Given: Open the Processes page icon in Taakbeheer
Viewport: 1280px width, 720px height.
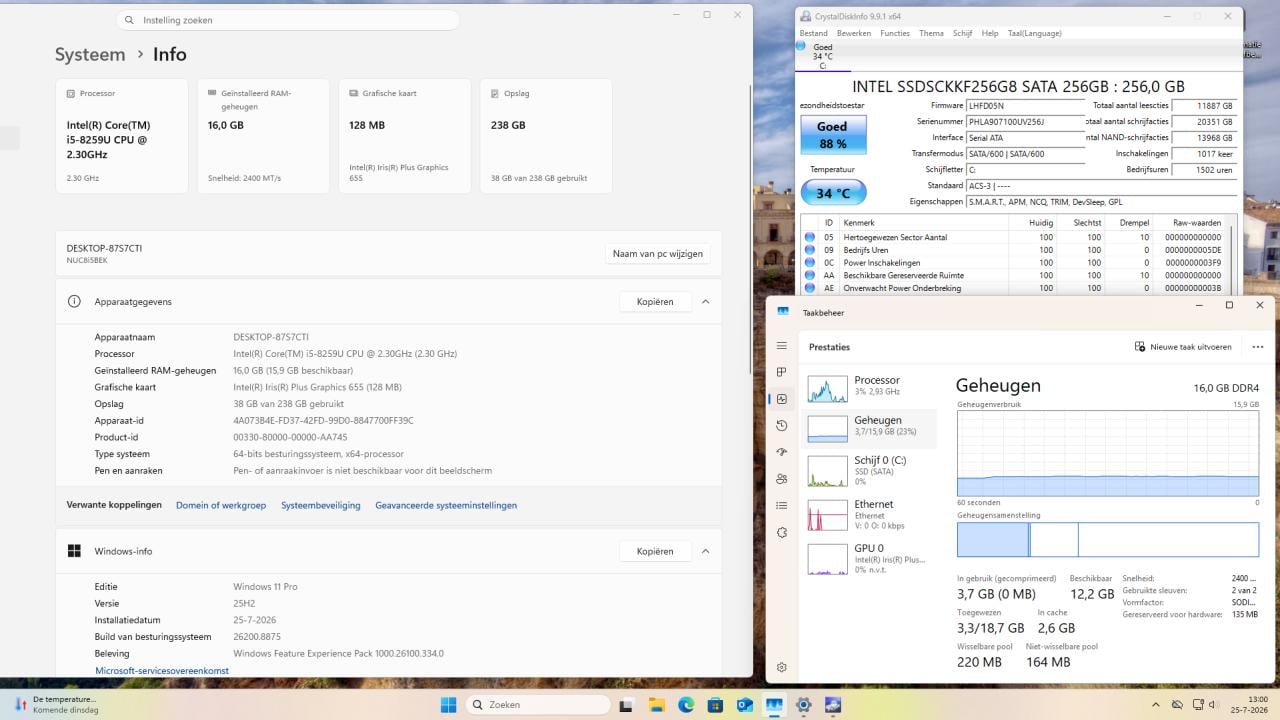Looking at the screenshot, I should tap(782, 372).
